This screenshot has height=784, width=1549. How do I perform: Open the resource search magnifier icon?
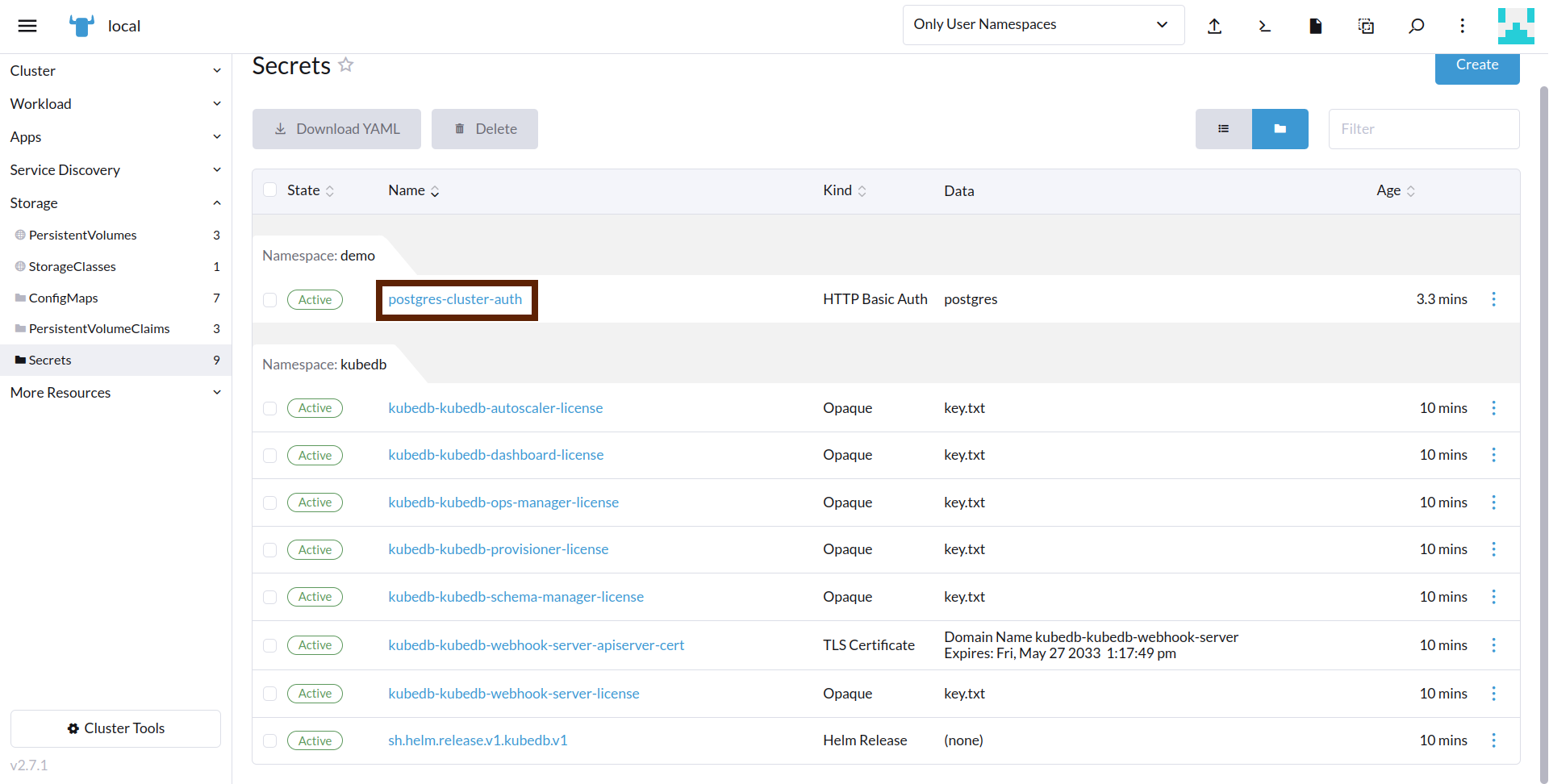coord(1416,26)
